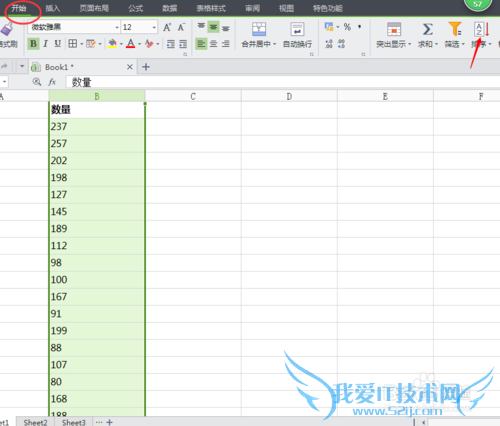Click the decrease indent icon
Screen dimensions: 500x426
(171, 44)
